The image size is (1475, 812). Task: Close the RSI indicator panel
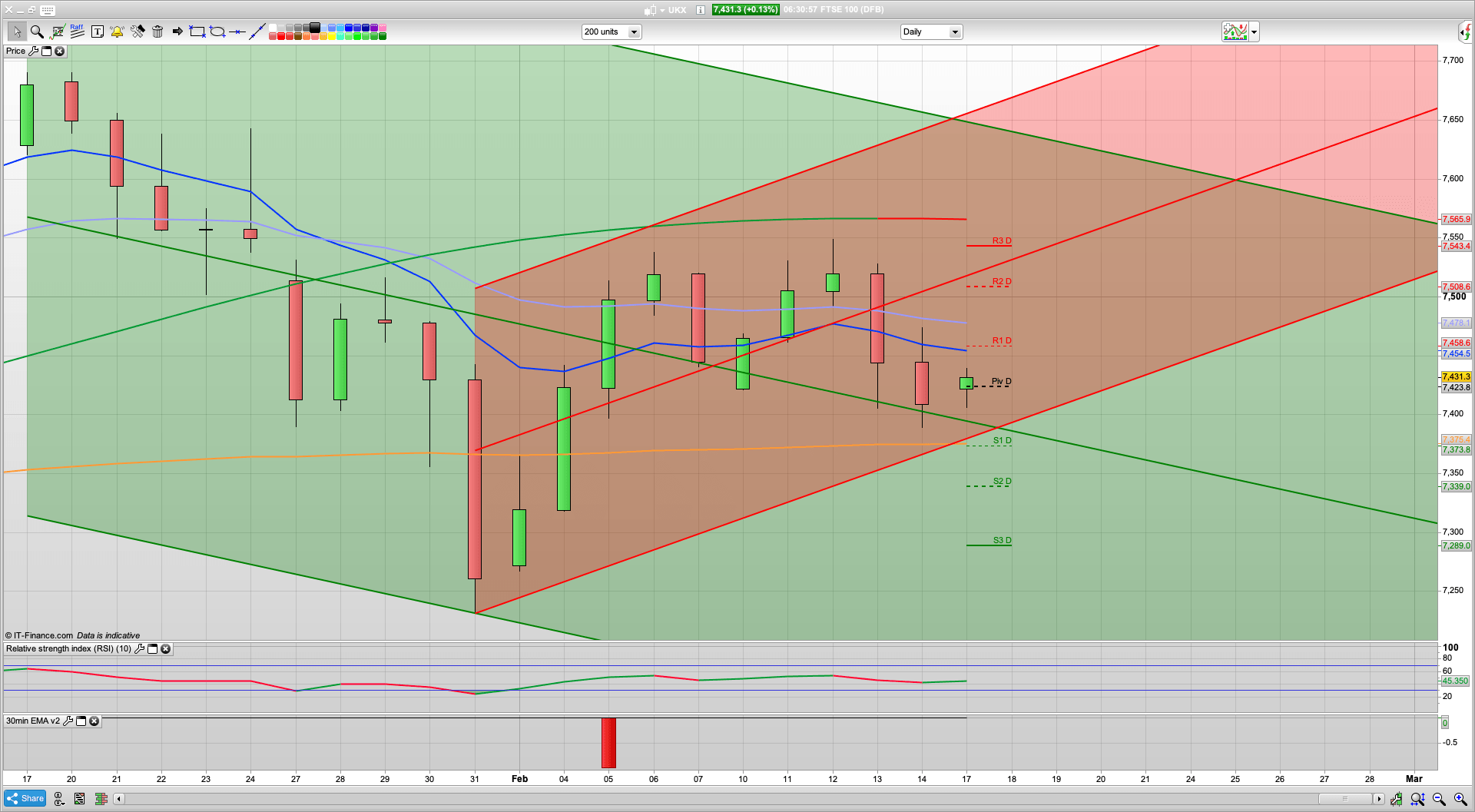point(165,649)
